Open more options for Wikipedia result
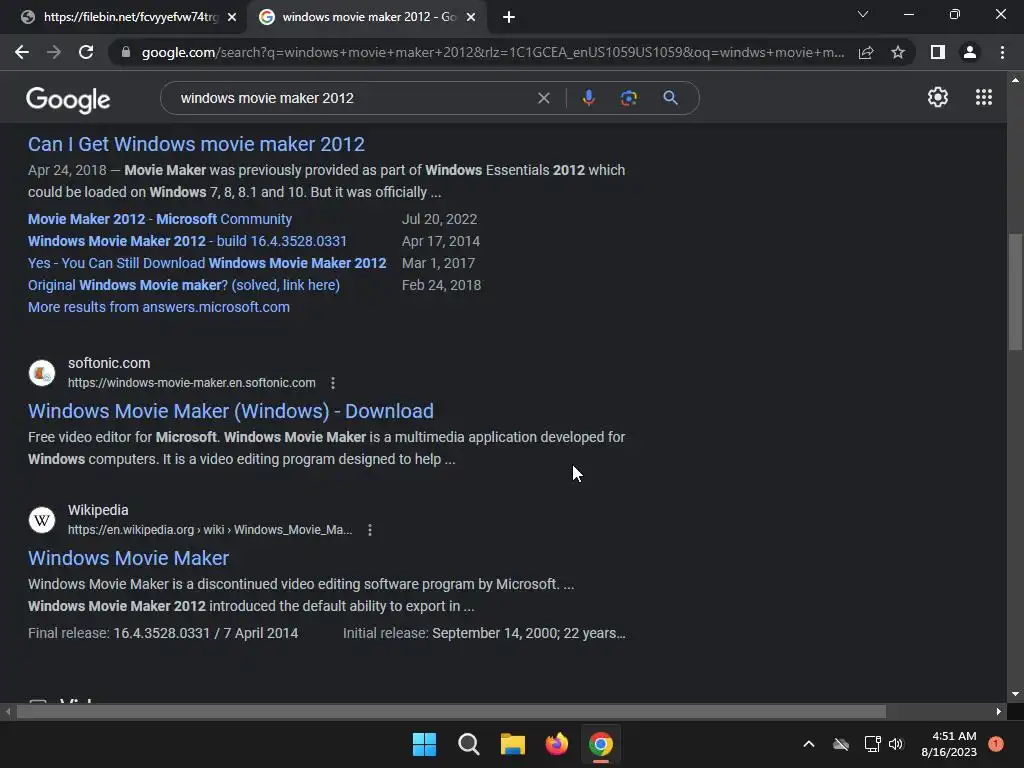 (x=370, y=530)
